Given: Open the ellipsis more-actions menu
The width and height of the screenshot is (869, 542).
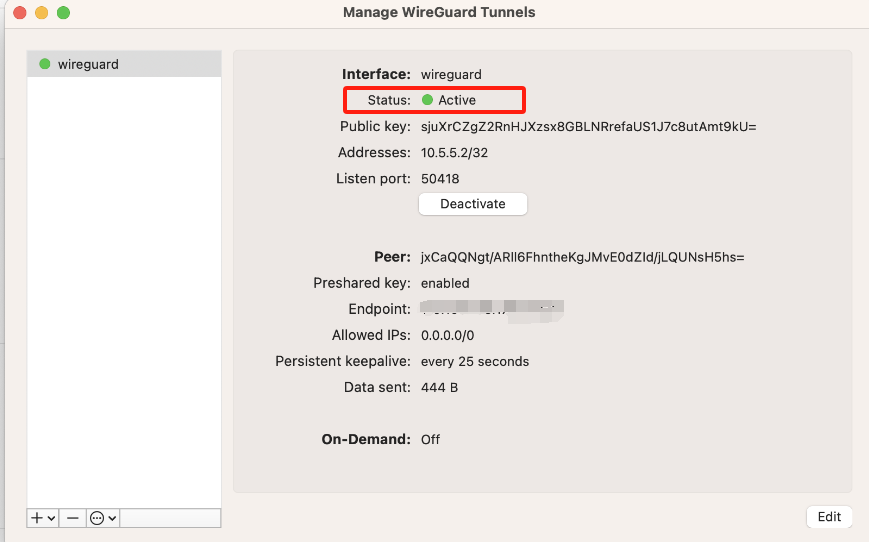Looking at the screenshot, I should 103,518.
